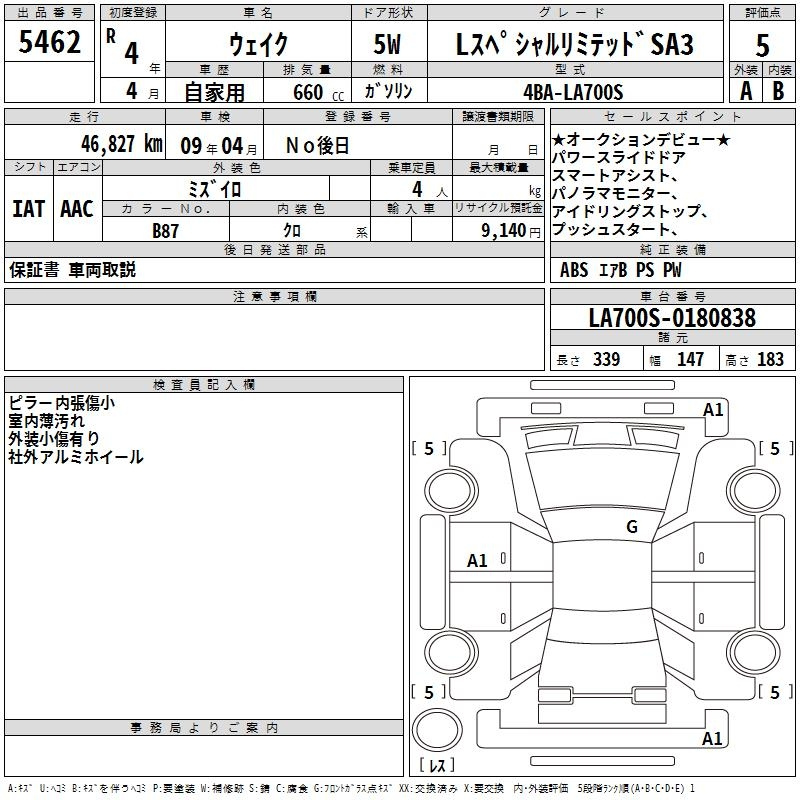Select the fuel type ガソリン
800x800 pixels.
[x=388, y=91]
